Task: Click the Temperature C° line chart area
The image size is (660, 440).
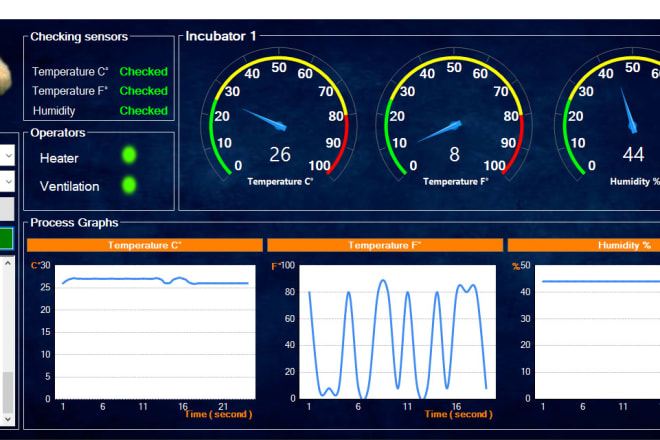Action: [155, 332]
